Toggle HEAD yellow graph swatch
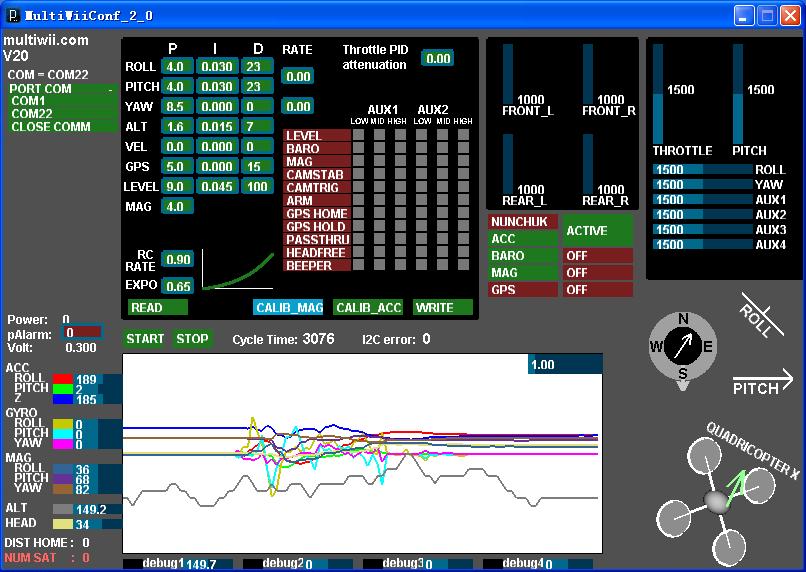 pyautogui.click(x=63, y=524)
